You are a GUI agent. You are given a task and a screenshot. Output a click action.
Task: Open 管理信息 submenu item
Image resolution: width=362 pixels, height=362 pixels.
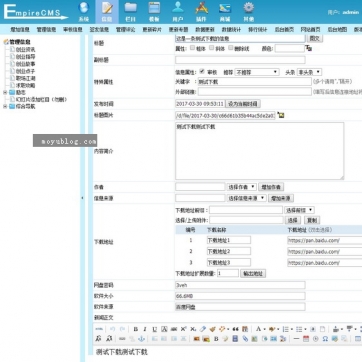[46, 30]
